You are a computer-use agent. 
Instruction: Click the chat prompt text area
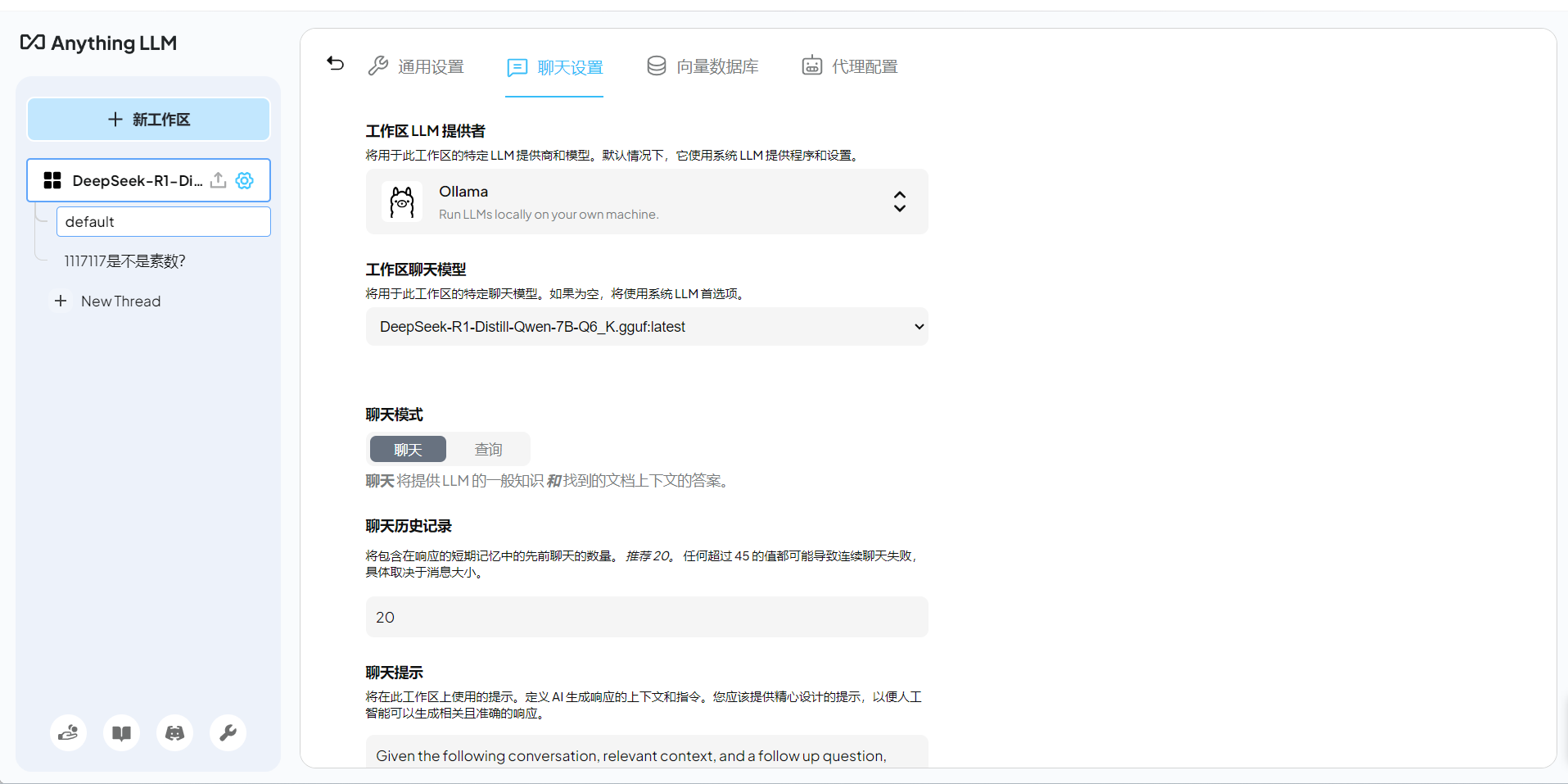click(x=647, y=752)
